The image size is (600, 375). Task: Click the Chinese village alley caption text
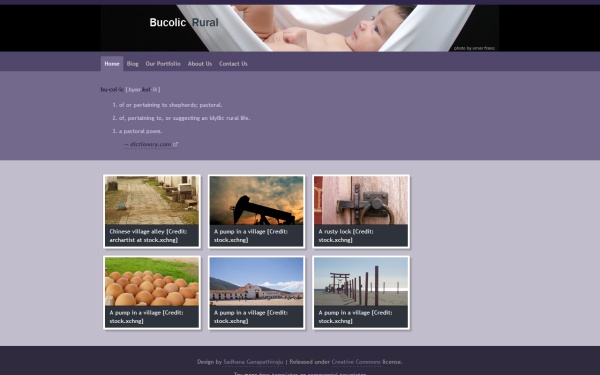pos(148,236)
